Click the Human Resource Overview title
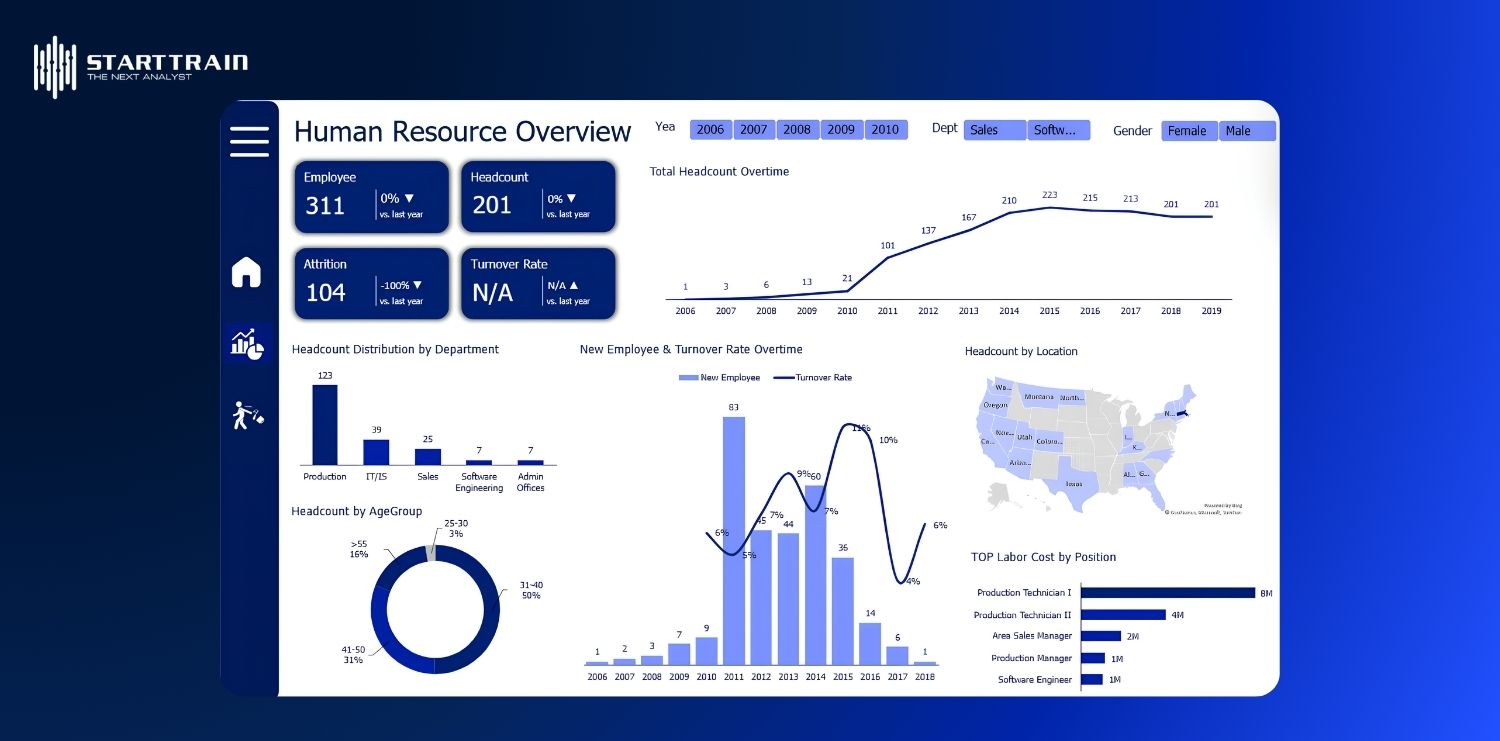Image resolution: width=1500 pixels, height=741 pixels. (x=463, y=132)
